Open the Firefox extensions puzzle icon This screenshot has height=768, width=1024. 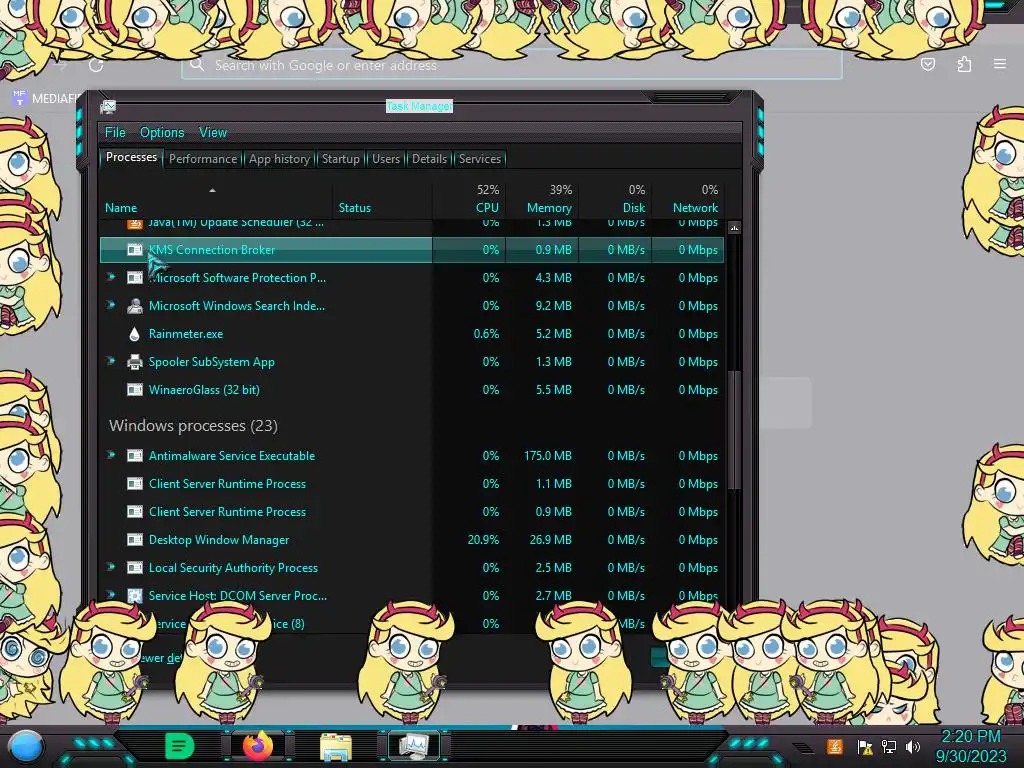coord(964,64)
